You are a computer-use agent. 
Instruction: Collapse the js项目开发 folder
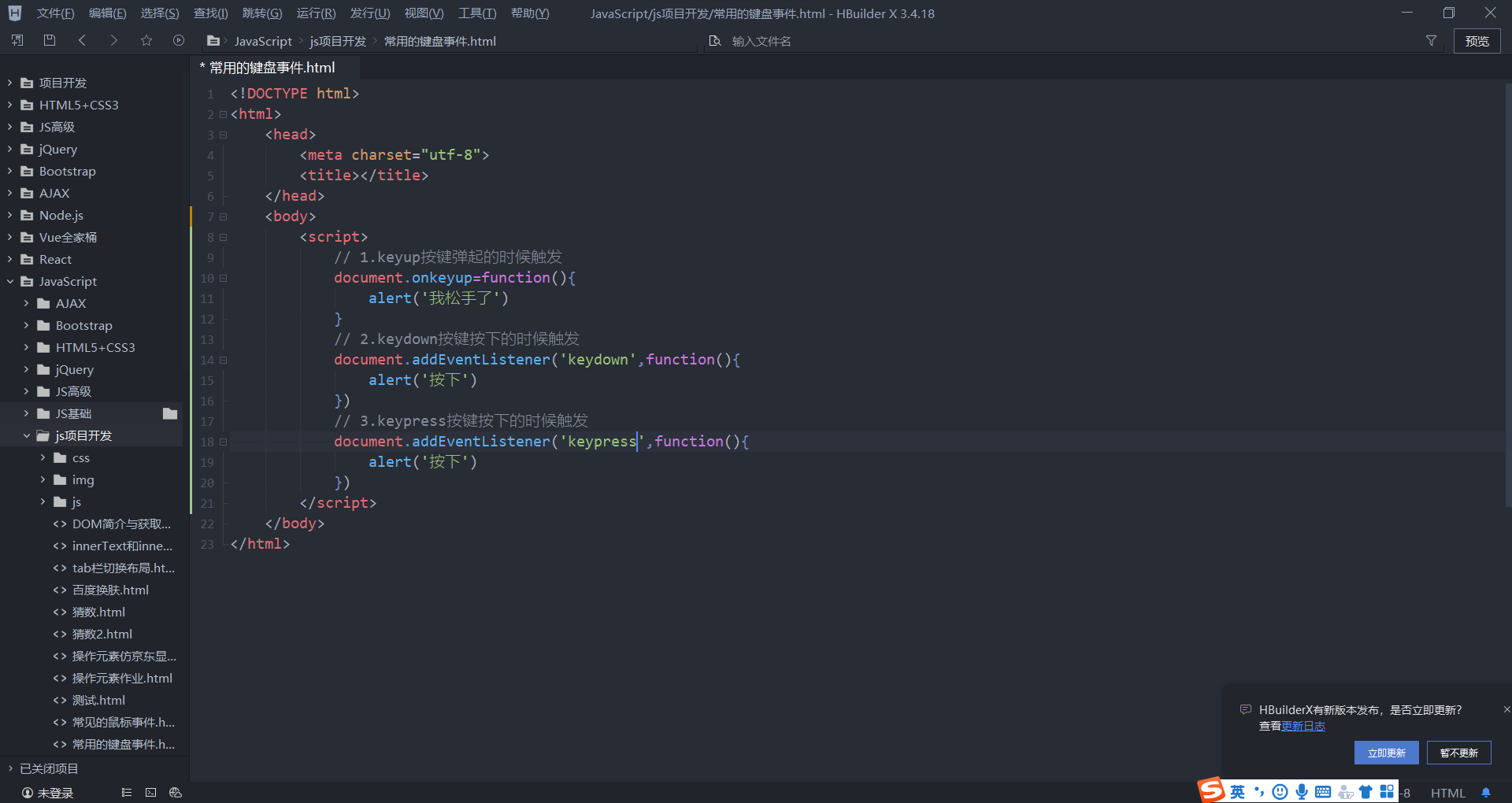tap(28, 435)
